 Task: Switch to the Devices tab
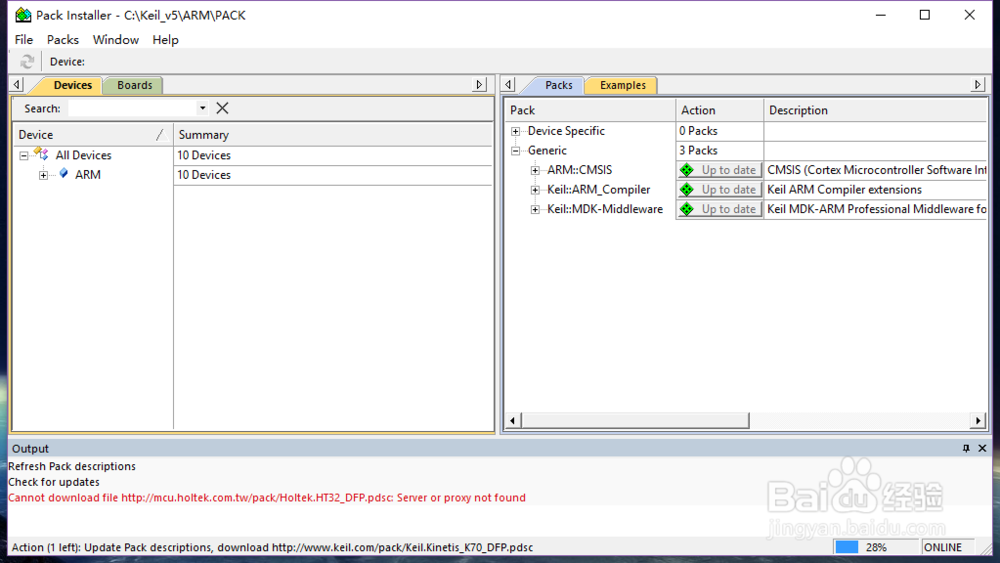[71, 85]
